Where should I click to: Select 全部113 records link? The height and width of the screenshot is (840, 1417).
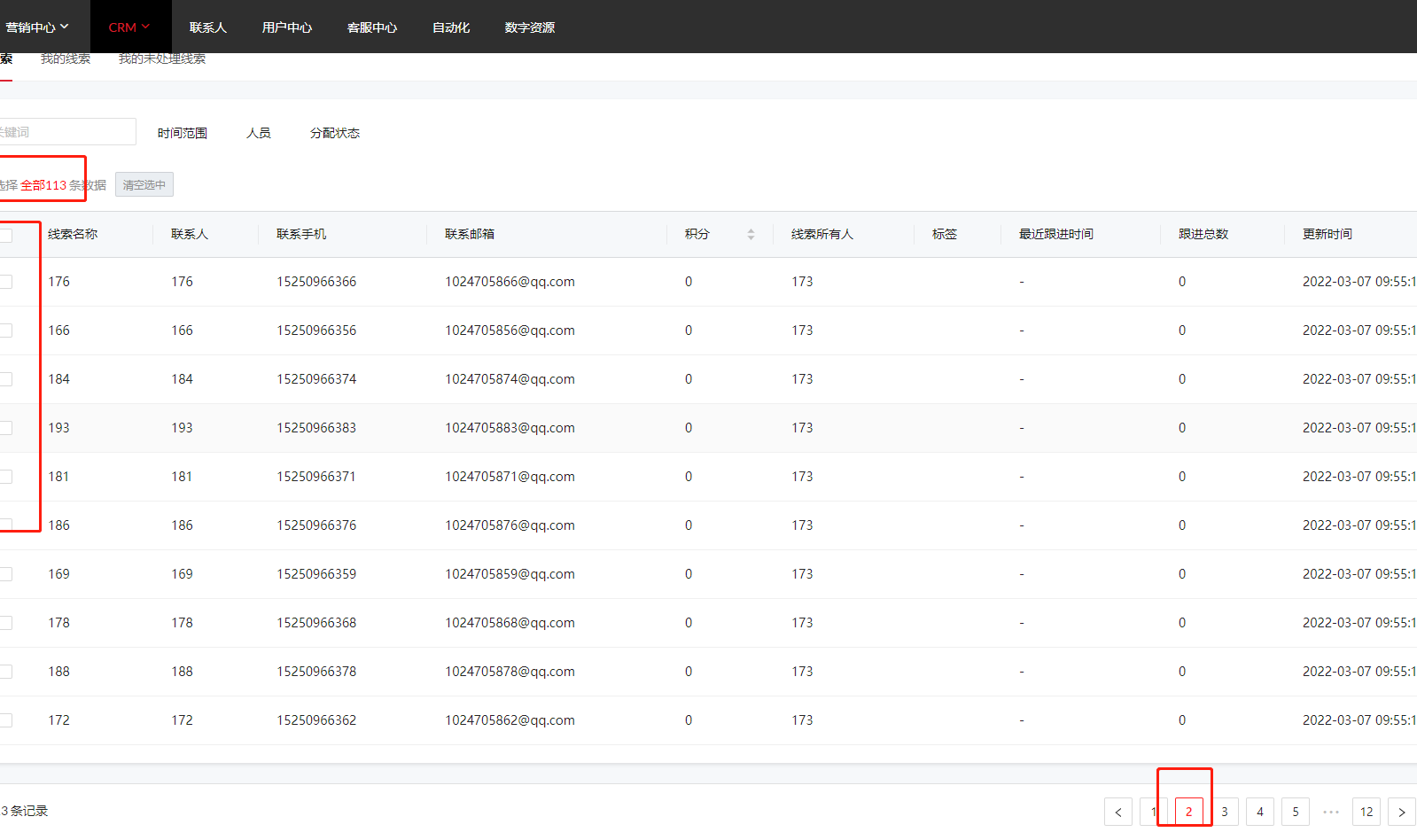(43, 185)
